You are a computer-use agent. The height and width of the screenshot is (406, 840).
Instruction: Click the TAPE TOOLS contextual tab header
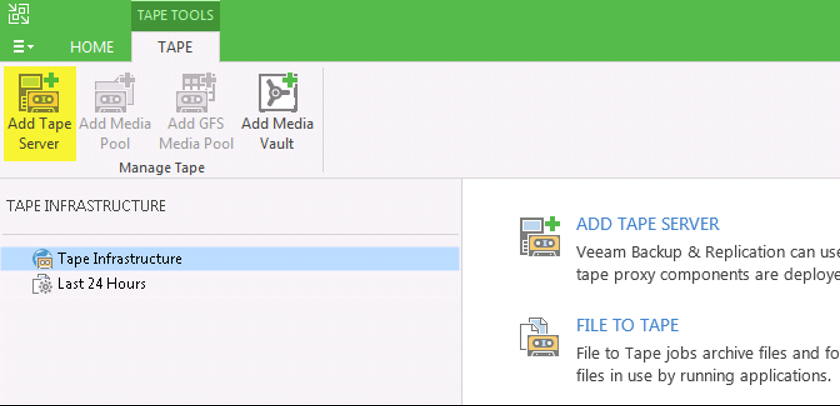coord(175,15)
